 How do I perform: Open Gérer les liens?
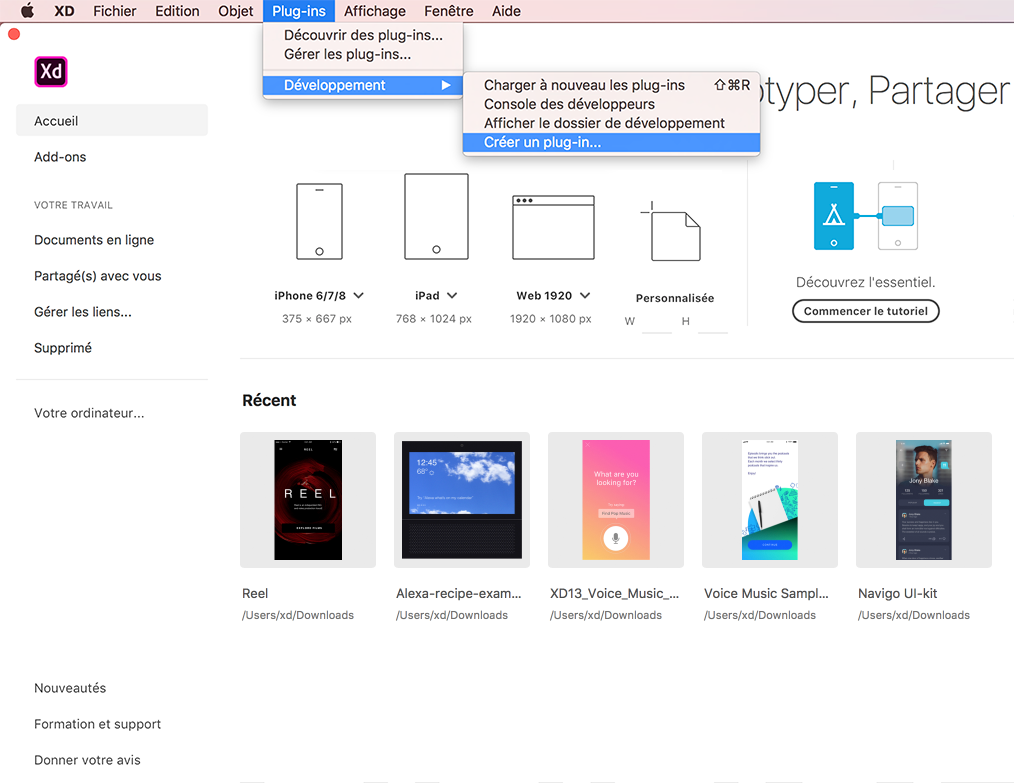click(x=83, y=312)
